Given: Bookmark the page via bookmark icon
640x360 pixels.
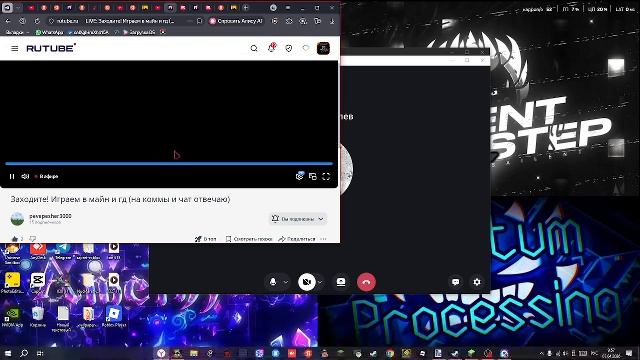Looking at the screenshot, I should point(199,21).
